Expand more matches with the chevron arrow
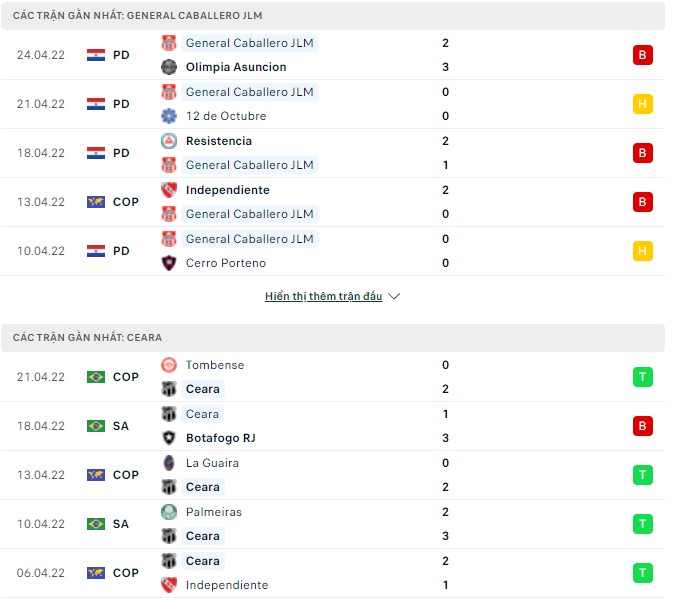This screenshot has width=673, height=601. click(394, 297)
